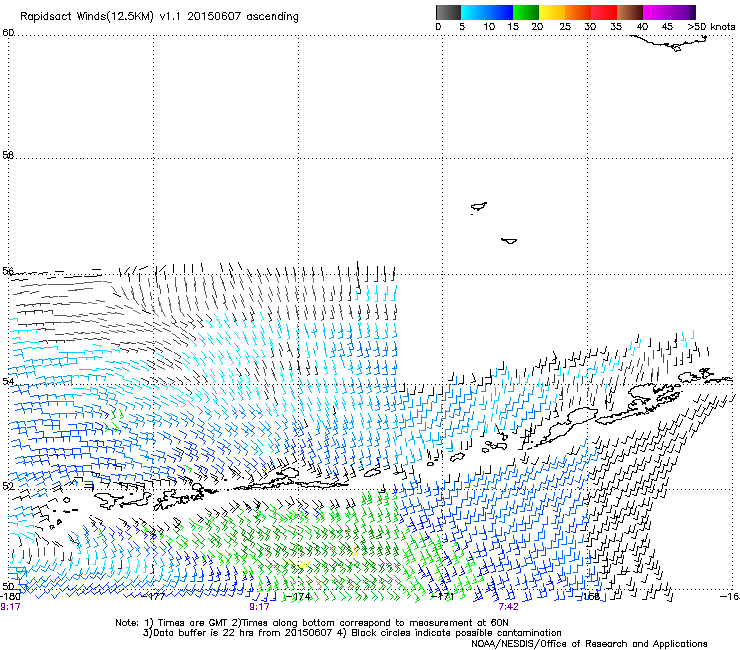Click the longitude label -174
The image size is (740, 650).
pos(298,597)
